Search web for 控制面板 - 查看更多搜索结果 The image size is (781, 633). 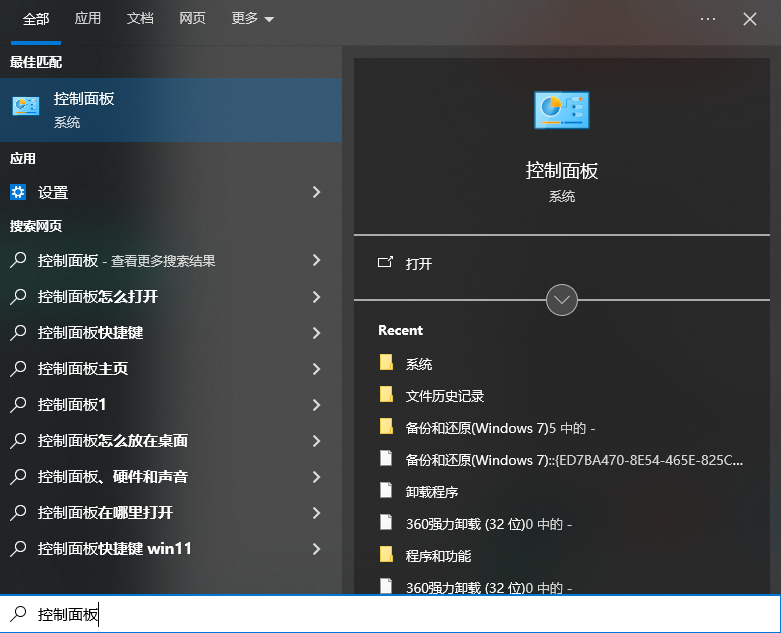coord(171,260)
